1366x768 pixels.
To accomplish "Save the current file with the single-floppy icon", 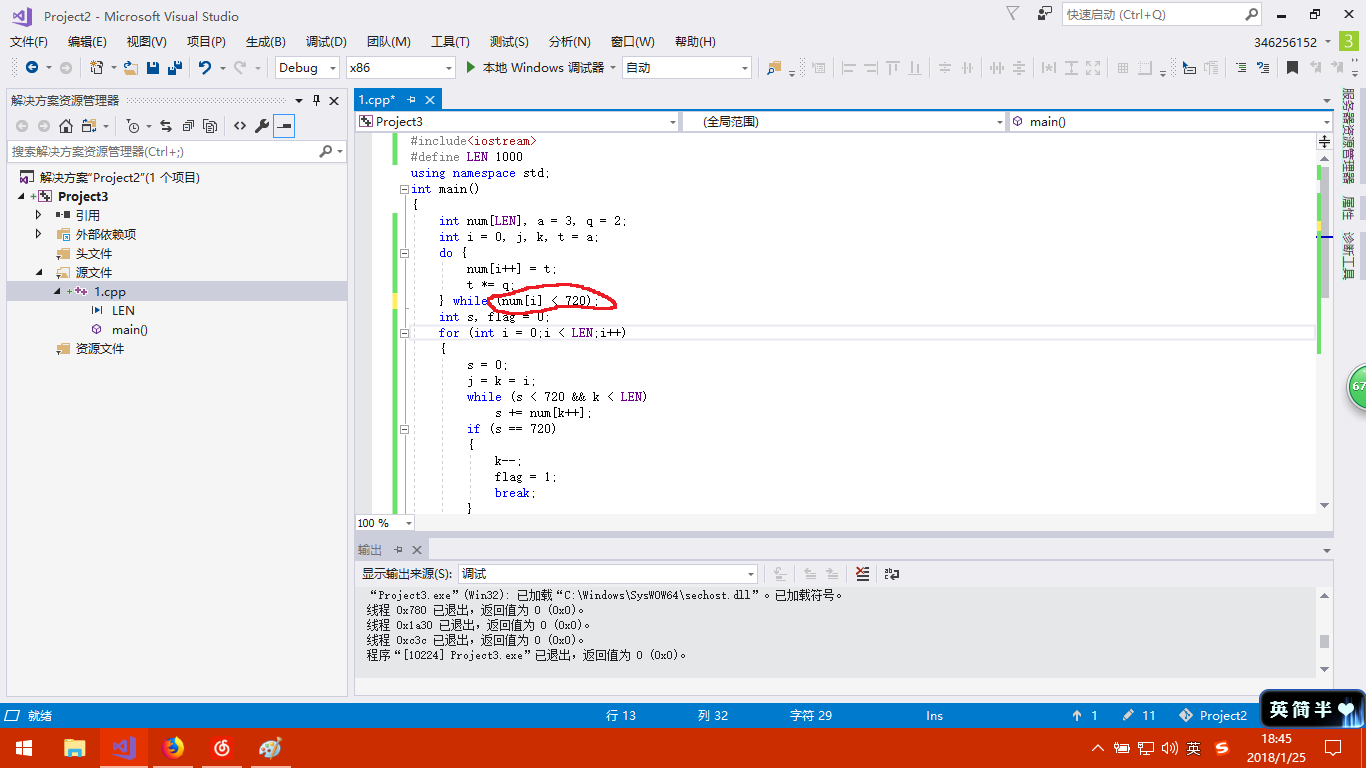I will pos(153,67).
